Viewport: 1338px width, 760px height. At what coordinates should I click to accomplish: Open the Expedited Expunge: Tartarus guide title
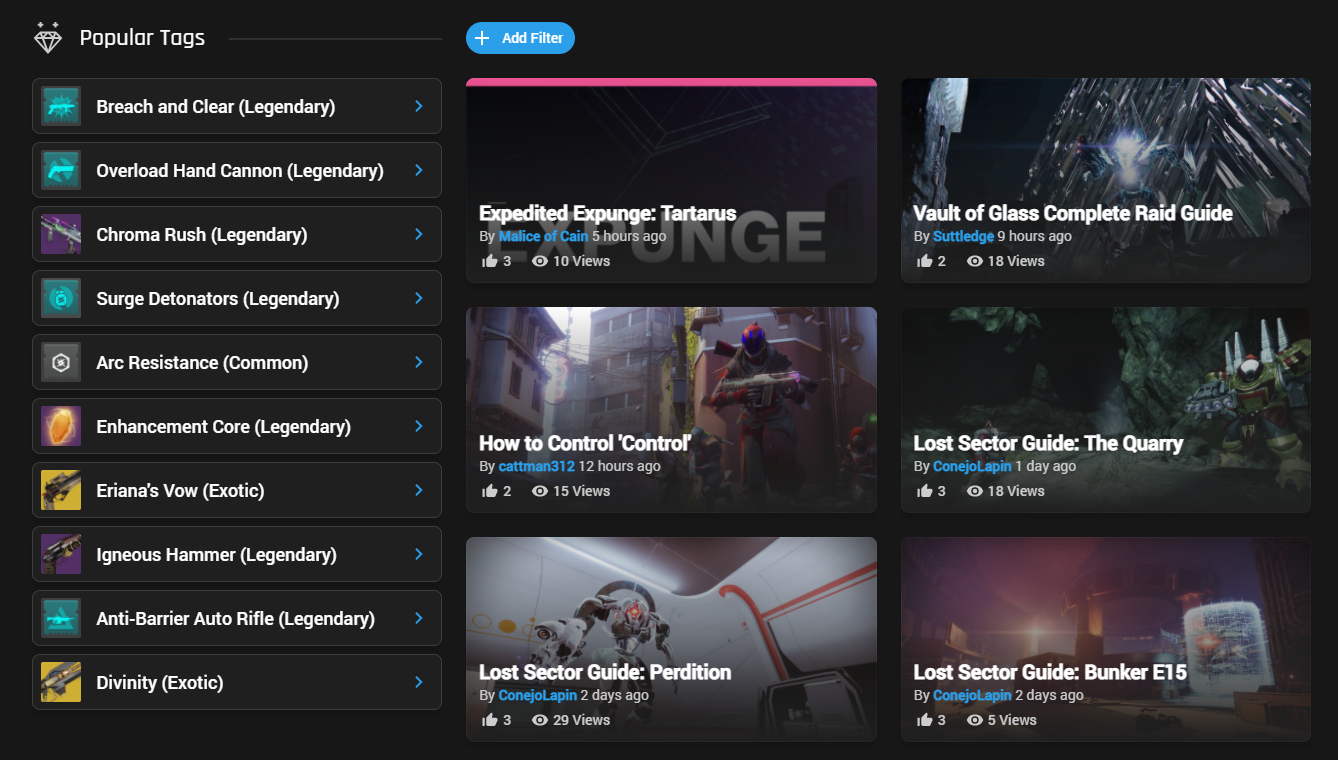[x=607, y=213]
